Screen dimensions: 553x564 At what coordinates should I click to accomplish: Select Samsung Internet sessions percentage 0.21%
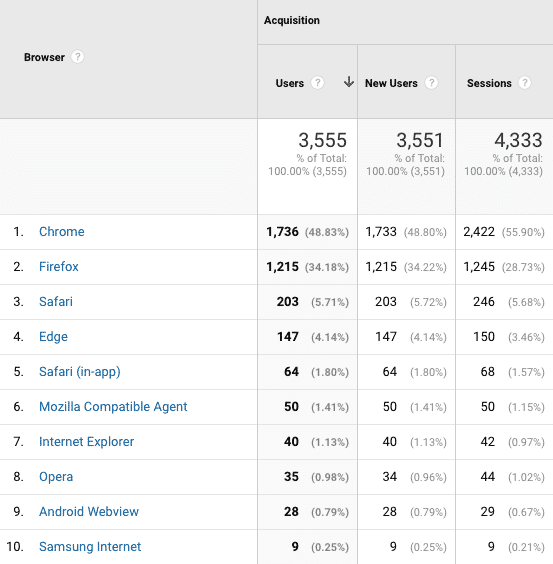tap(526, 547)
